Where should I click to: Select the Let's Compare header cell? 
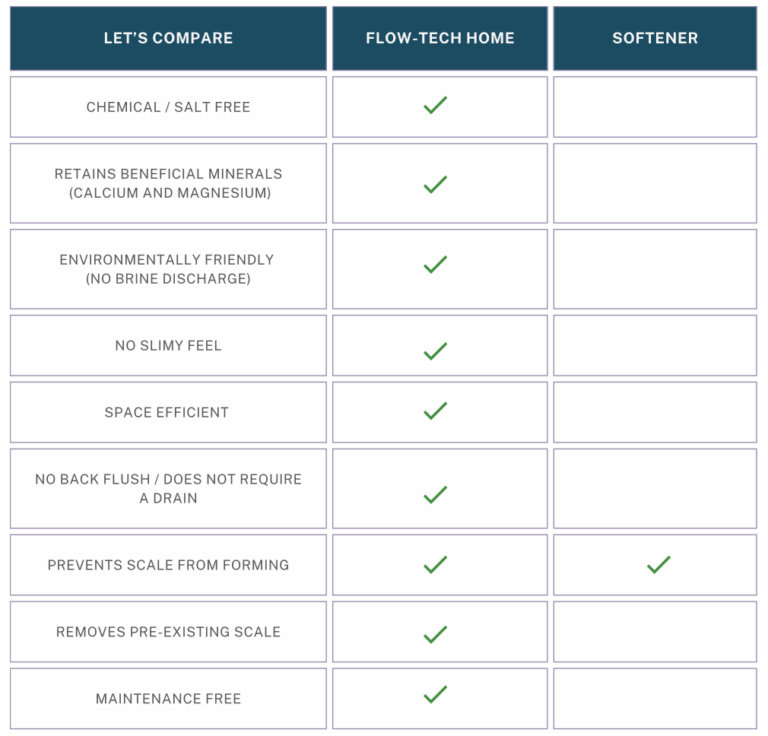[168, 38]
